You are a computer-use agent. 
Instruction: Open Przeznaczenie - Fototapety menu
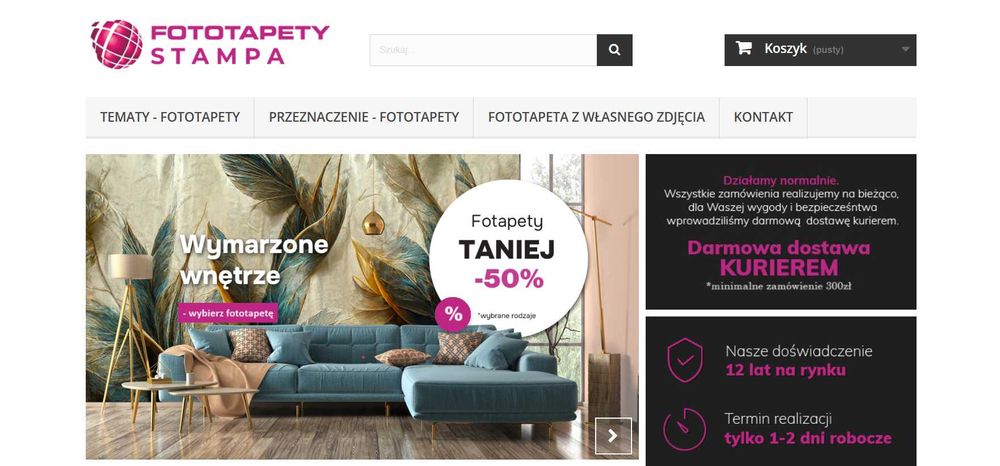click(364, 117)
